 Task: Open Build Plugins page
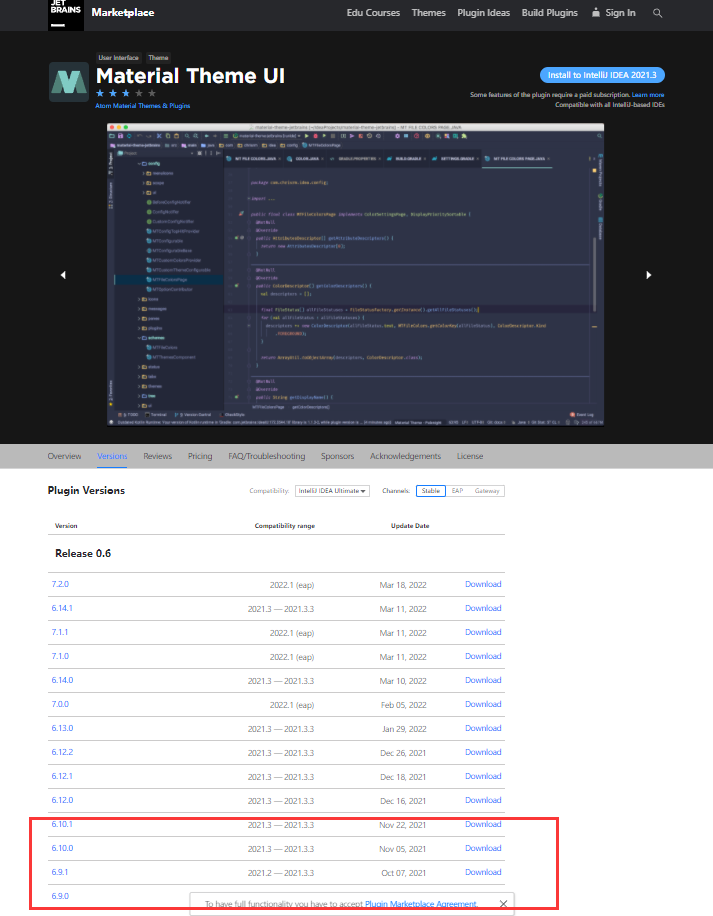(x=549, y=13)
